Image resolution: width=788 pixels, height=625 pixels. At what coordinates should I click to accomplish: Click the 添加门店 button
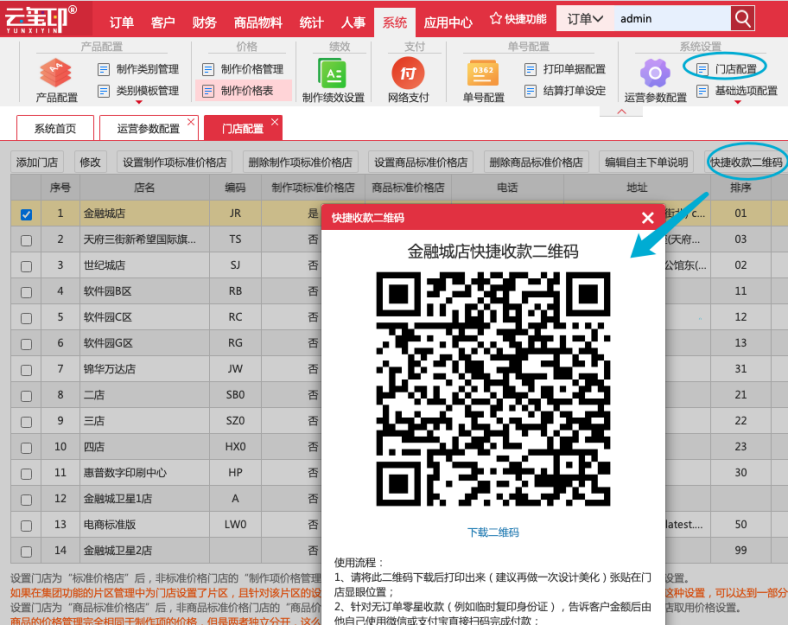pos(37,162)
